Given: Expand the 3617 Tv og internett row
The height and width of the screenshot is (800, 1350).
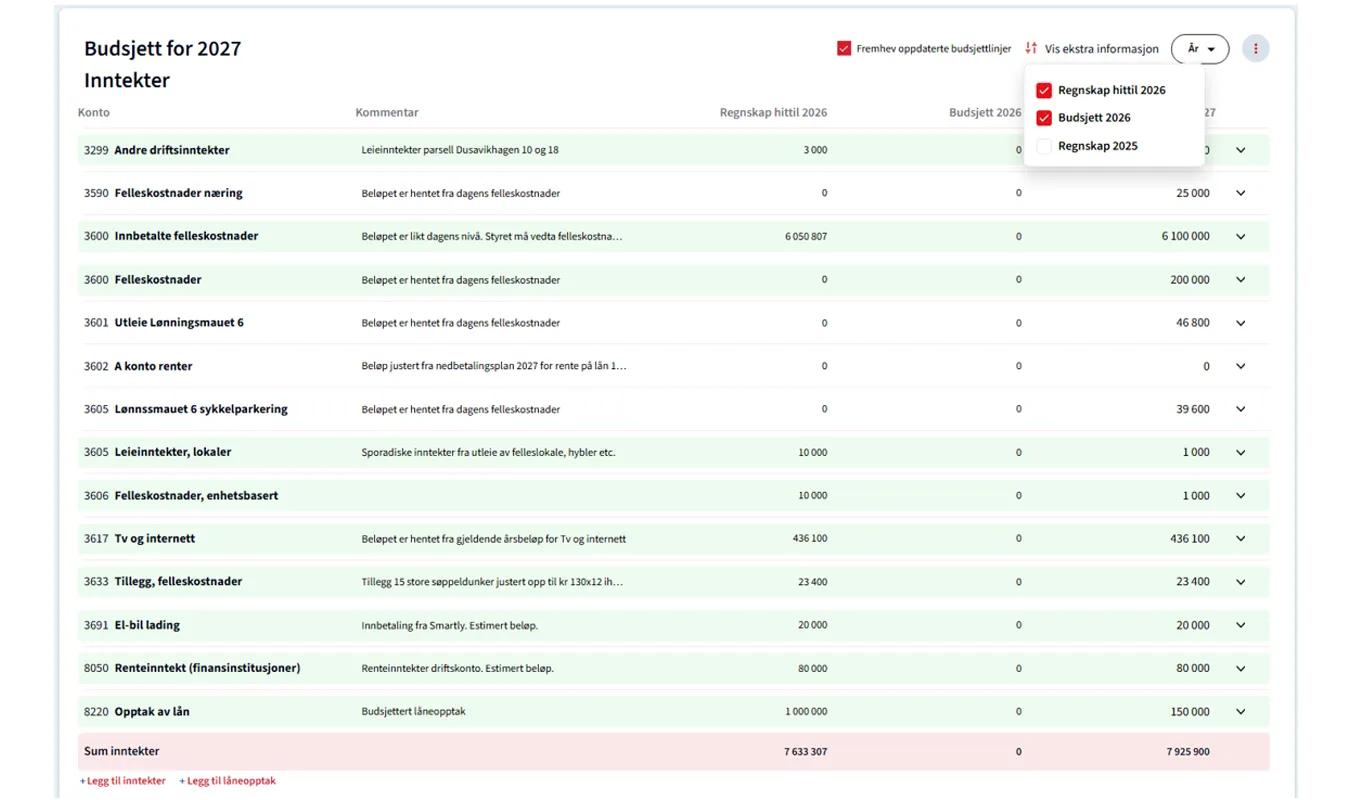Looking at the screenshot, I should [x=1241, y=538].
